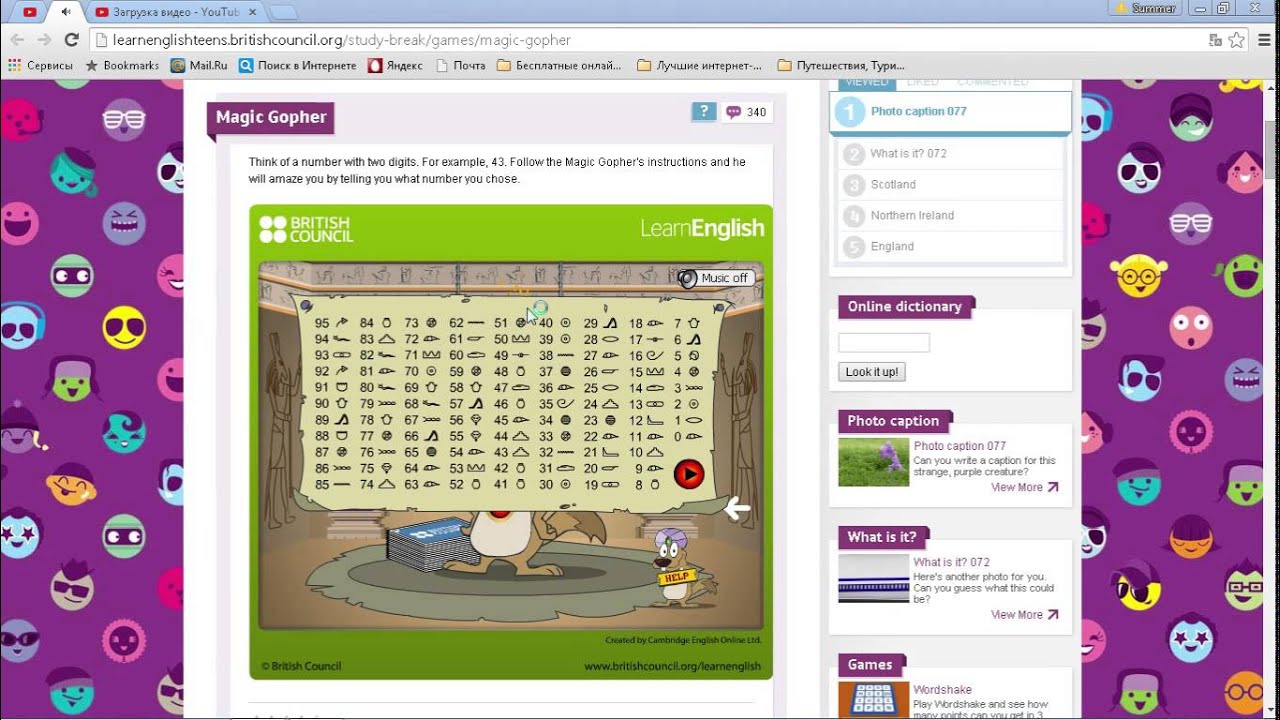Open the Wordshake game thumbnail
The image size is (1280, 720).
pyautogui.click(x=874, y=700)
